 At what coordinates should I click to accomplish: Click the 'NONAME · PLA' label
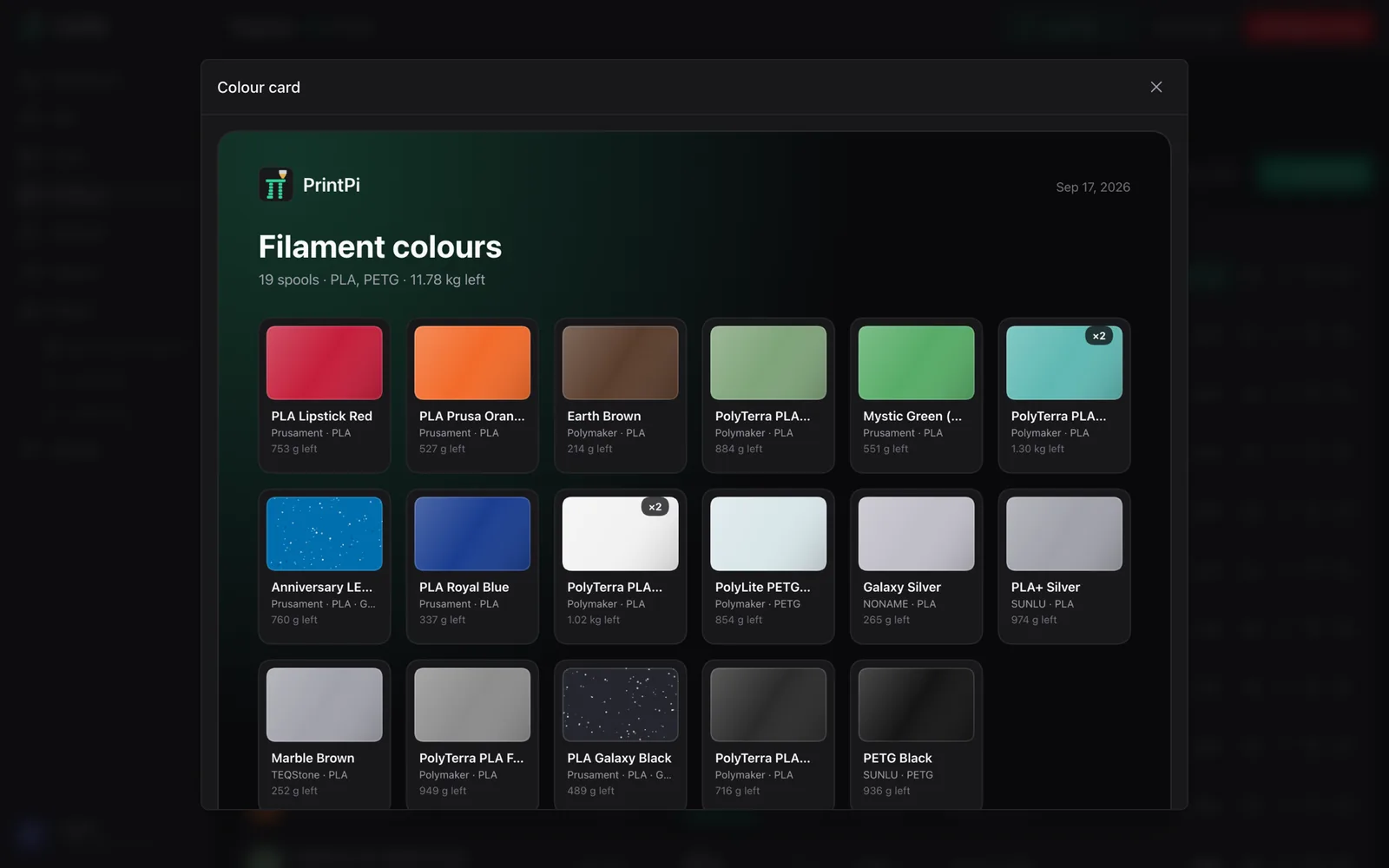899,604
